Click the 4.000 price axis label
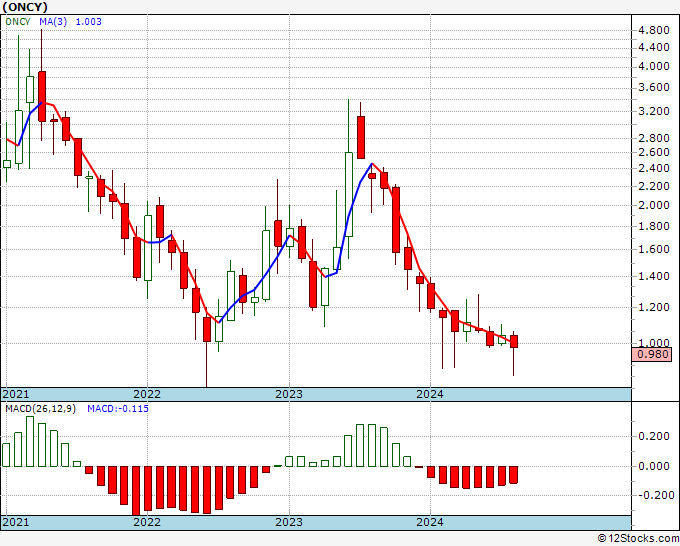The height and width of the screenshot is (546, 680). (x=654, y=66)
